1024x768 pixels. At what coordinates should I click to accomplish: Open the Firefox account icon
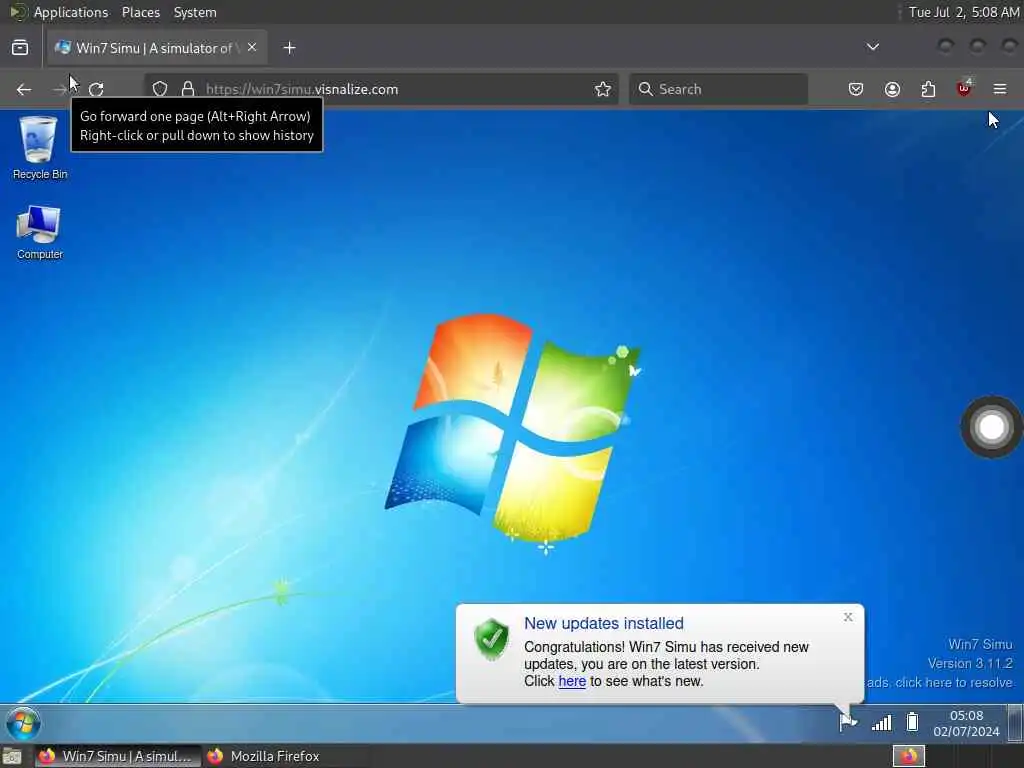[892, 89]
